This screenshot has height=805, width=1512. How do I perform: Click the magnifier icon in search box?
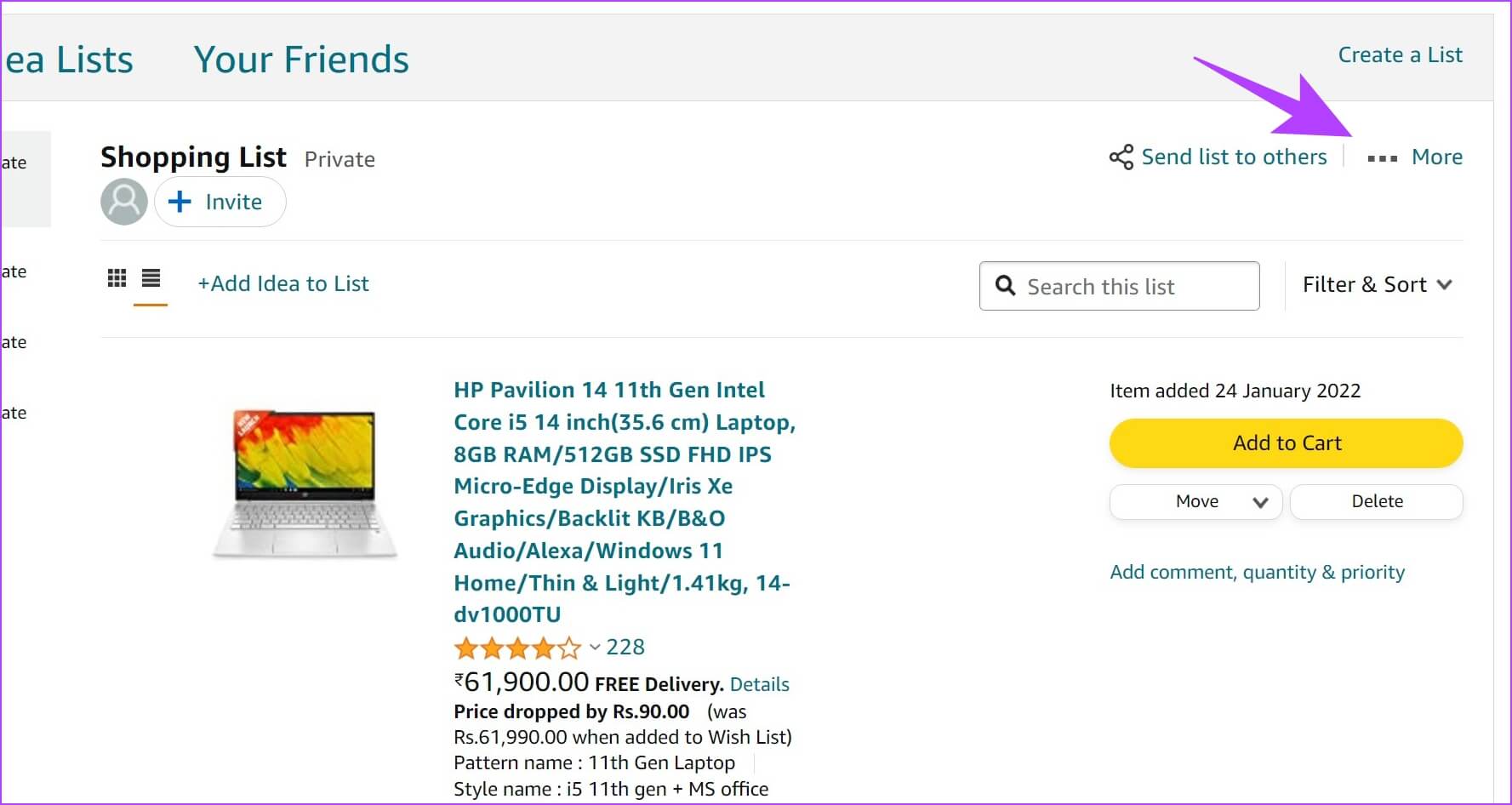pyautogui.click(x=1006, y=286)
